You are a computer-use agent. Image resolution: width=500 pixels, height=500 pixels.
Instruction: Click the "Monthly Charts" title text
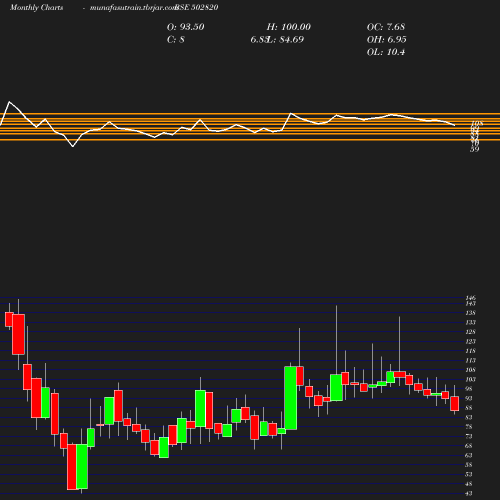click(37, 7)
